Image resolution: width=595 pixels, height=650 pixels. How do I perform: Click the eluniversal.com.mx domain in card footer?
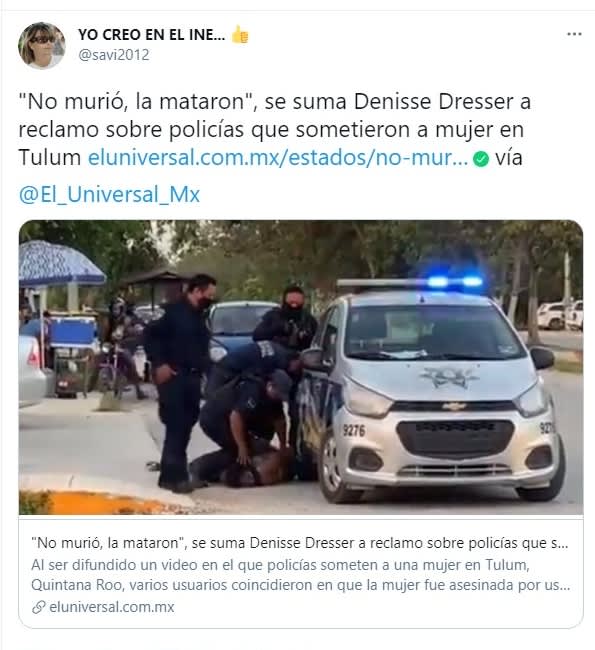(x=112, y=607)
